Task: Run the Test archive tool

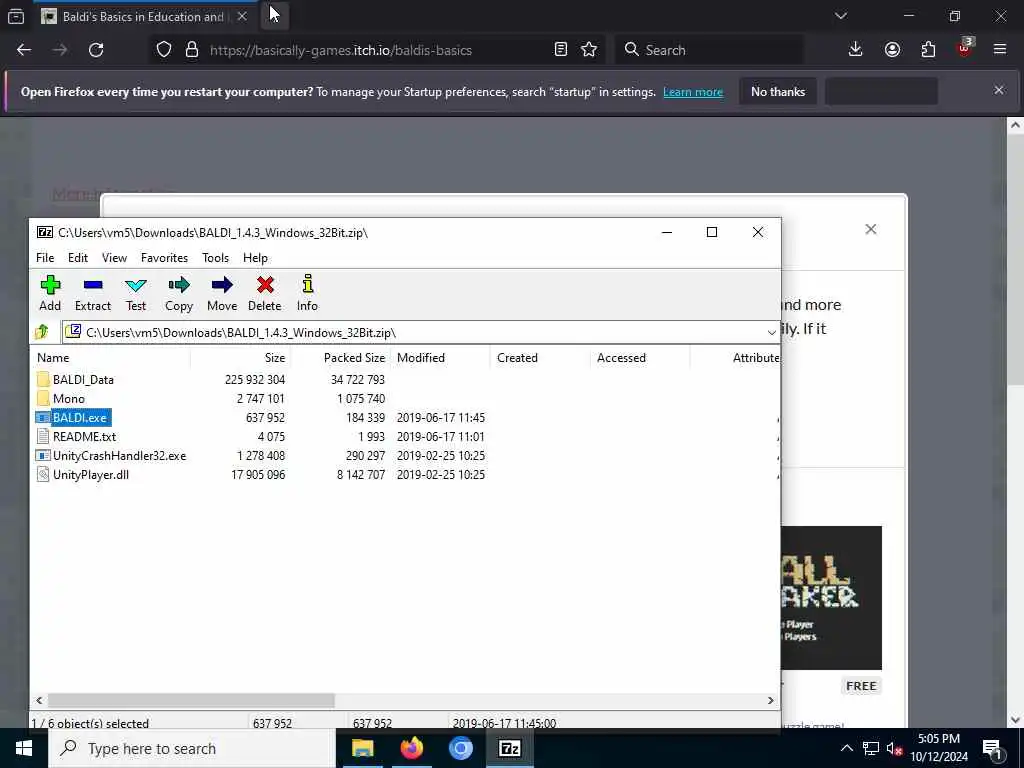Action: [136, 293]
